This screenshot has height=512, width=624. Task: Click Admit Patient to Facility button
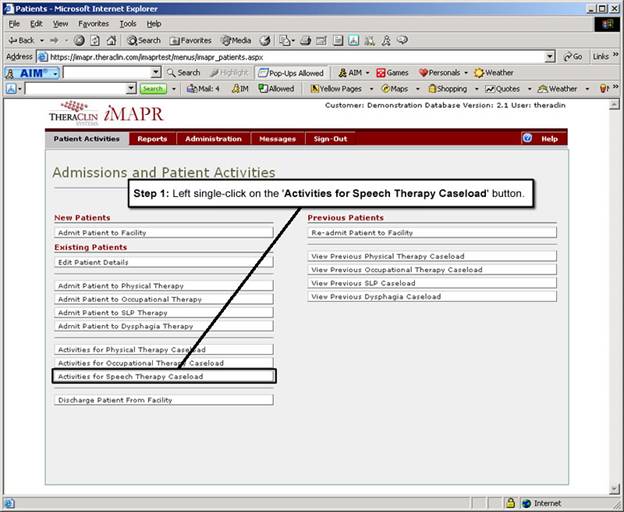[164, 233]
